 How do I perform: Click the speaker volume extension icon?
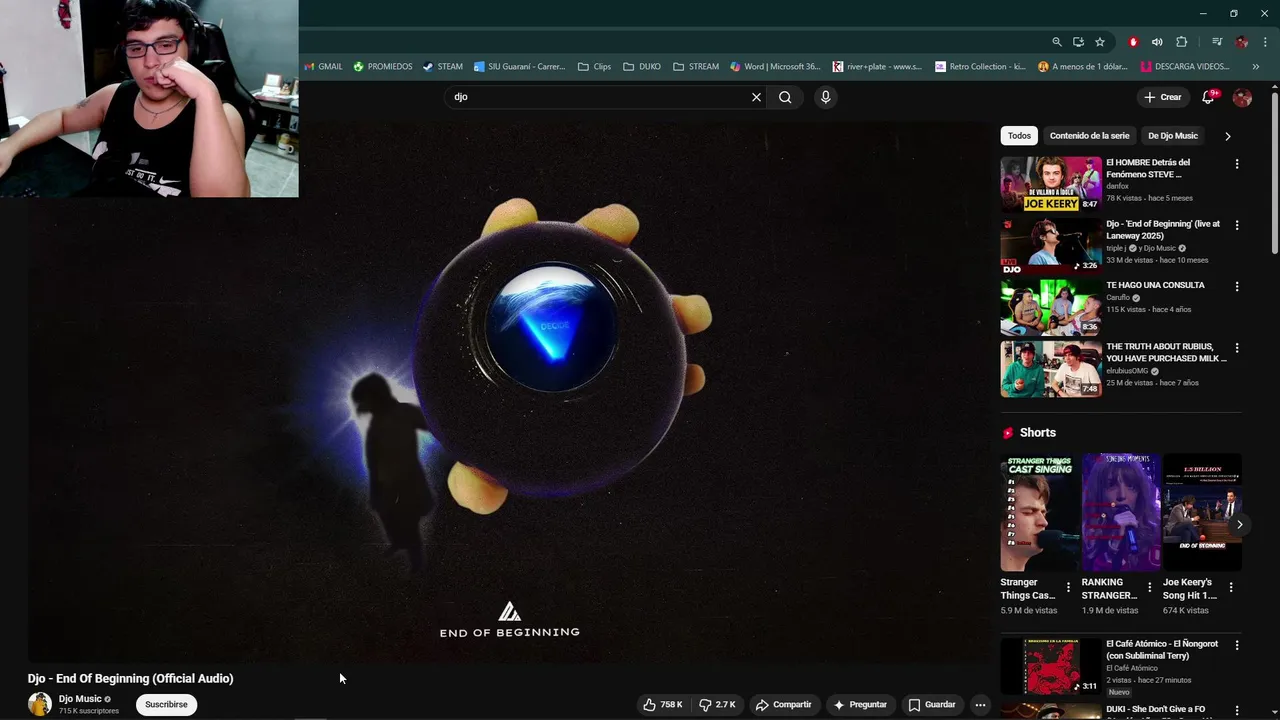tap(1157, 42)
